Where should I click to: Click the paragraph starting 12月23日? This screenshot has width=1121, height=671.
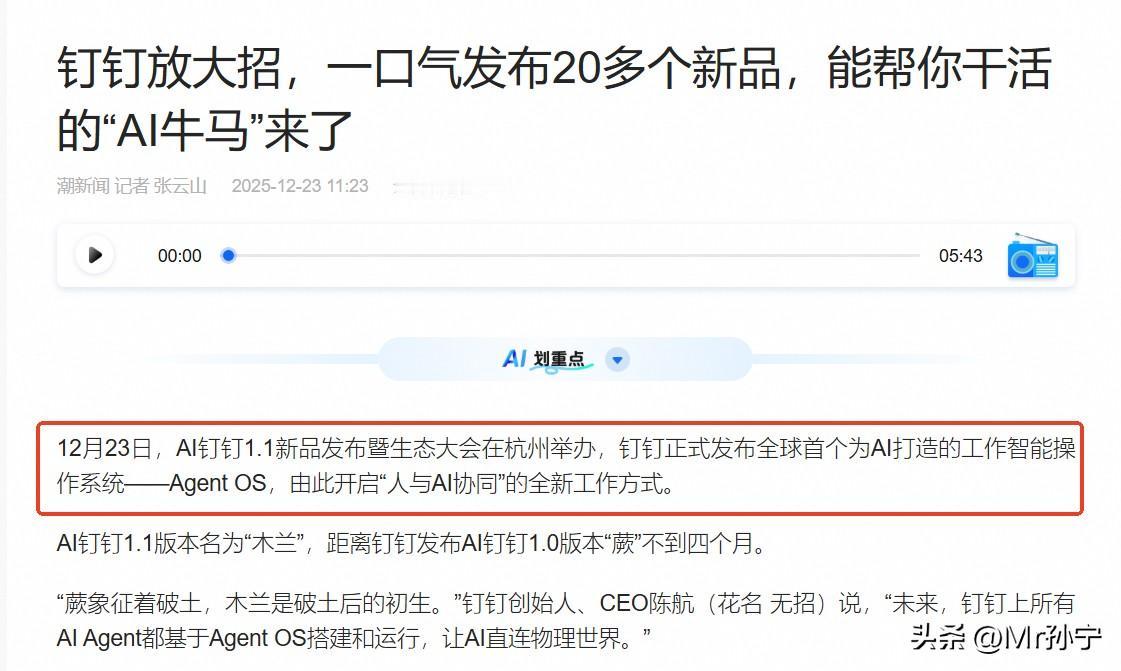click(x=566, y=466)
